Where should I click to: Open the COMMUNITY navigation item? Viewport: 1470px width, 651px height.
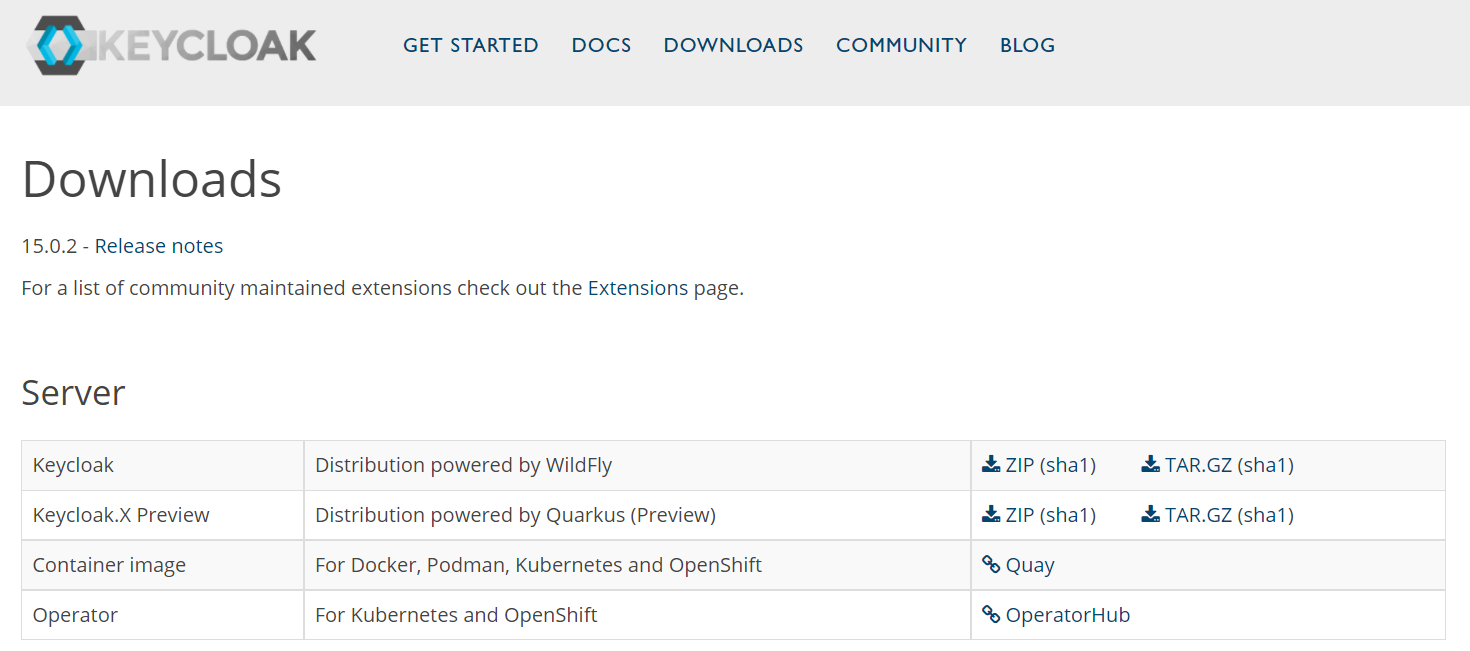coord(901,45)
